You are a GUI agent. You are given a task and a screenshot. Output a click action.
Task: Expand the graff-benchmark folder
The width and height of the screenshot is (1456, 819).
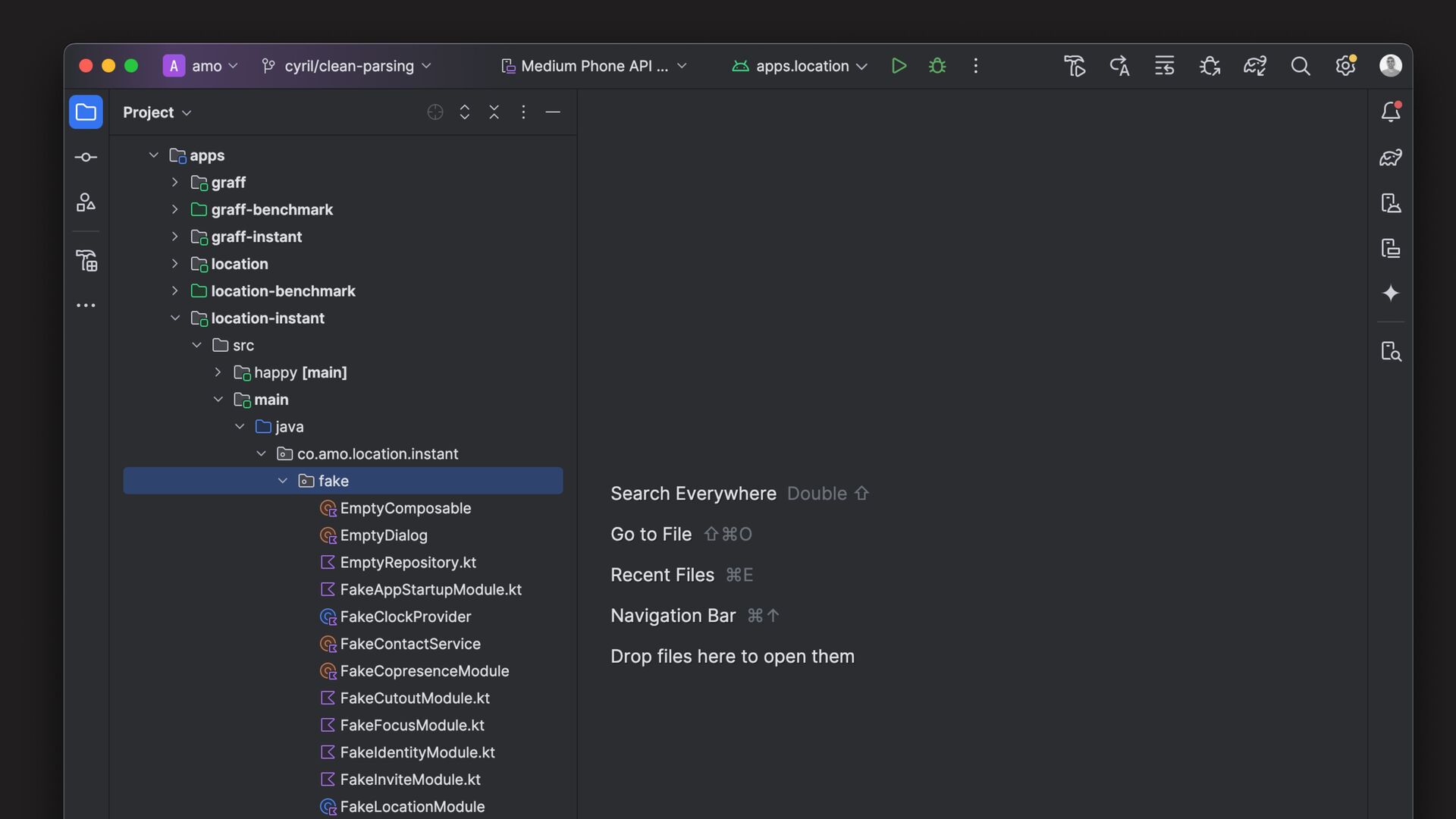[174, 209]
